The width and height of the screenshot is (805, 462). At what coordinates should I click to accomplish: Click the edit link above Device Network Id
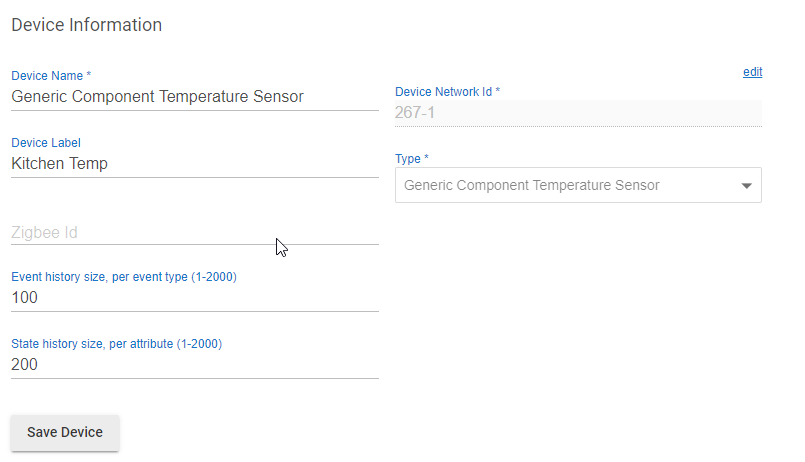tap(752, 72)
